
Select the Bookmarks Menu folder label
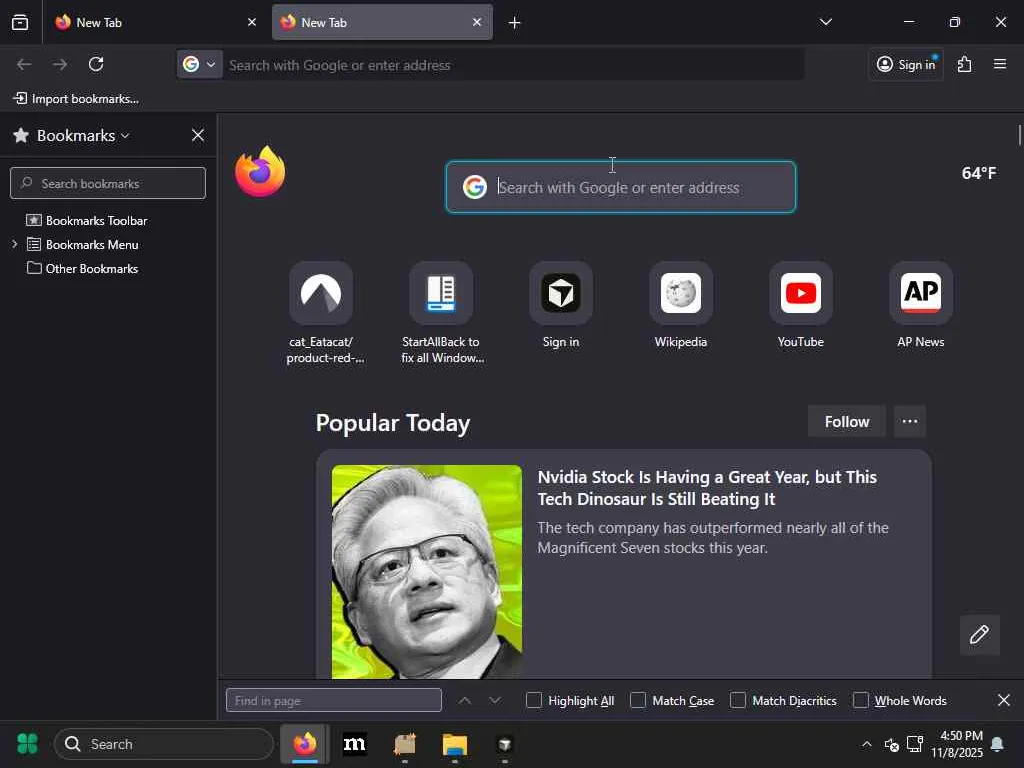coord(92,244)
